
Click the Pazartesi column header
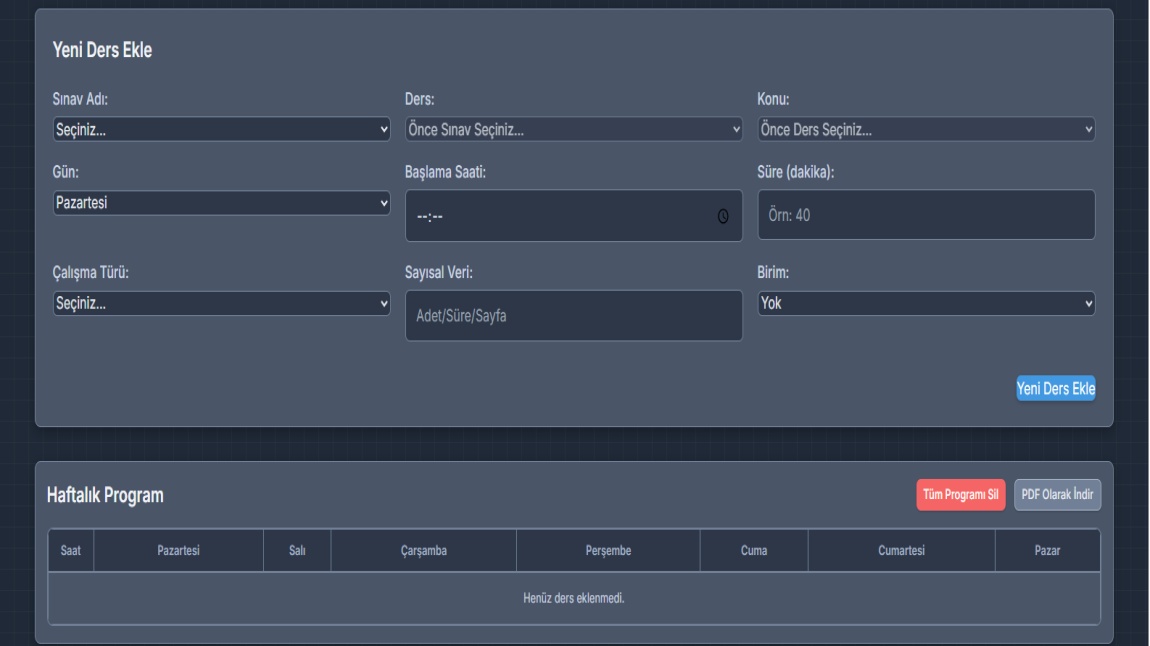pos(178,551)
